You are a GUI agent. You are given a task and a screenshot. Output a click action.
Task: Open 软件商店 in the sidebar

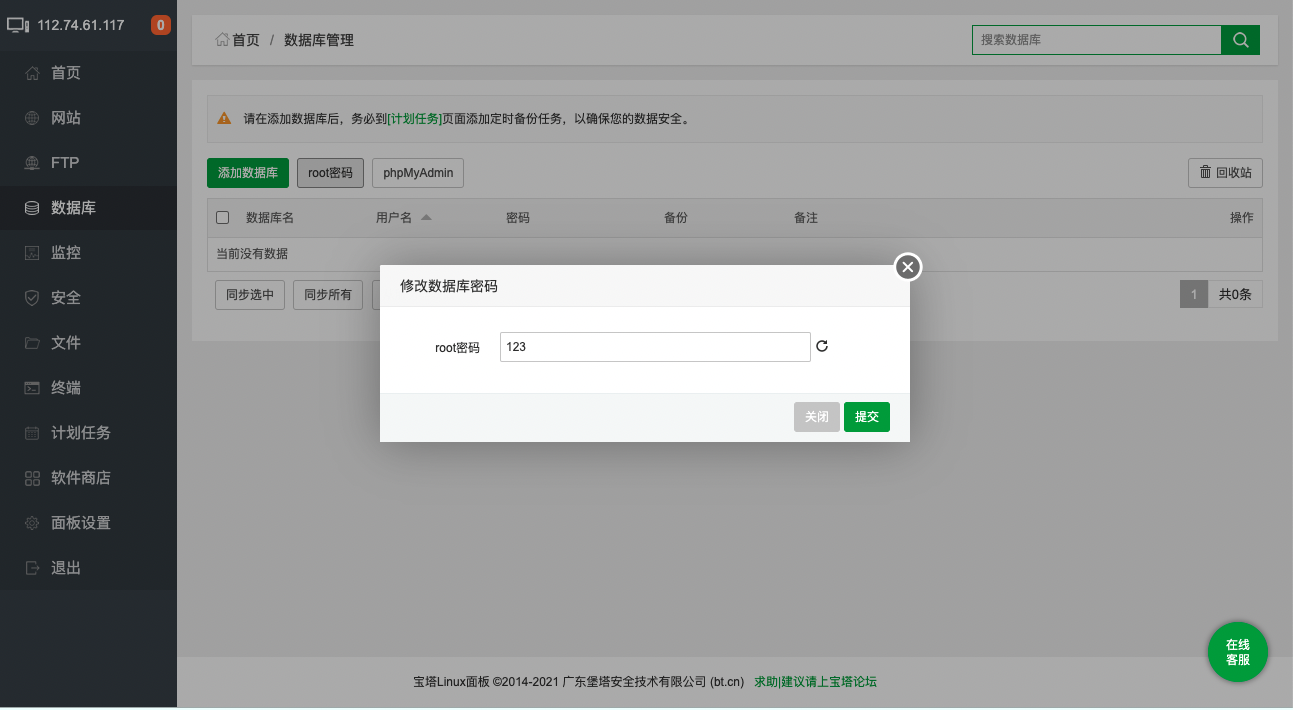pyautogui.click(x=88, y=478)
